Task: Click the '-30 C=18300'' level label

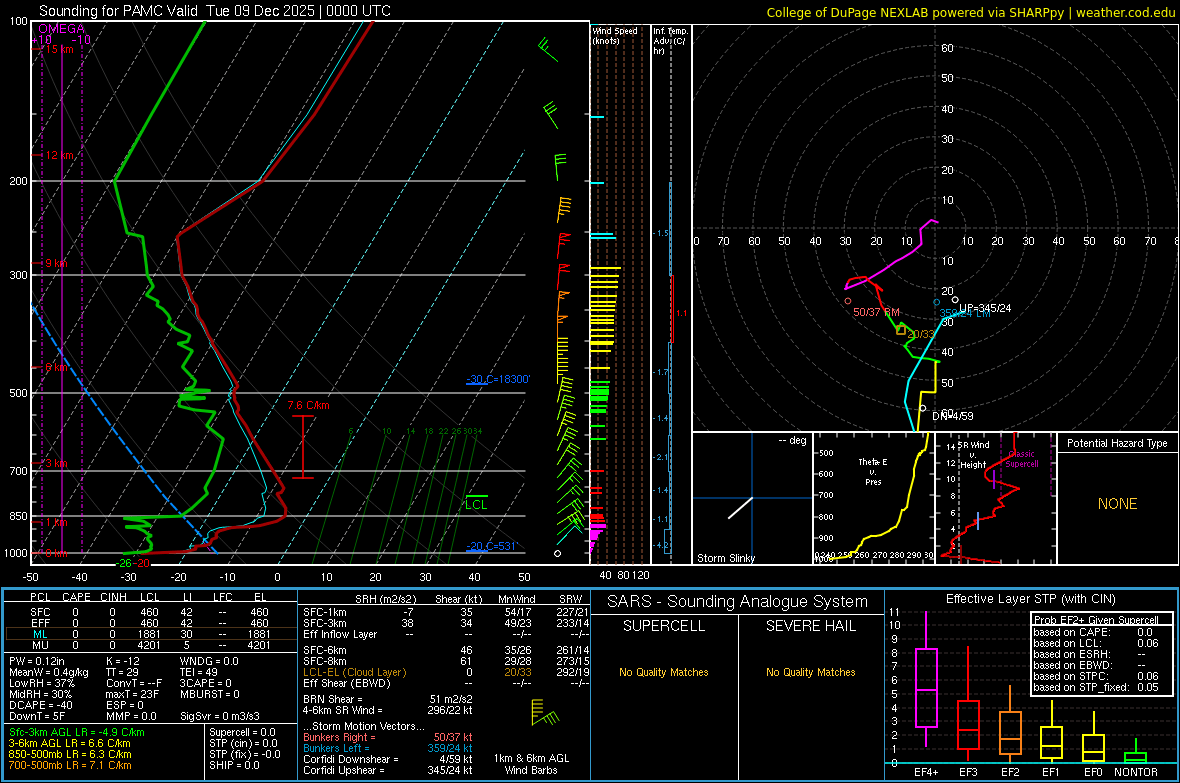Action: coord(498,379)
